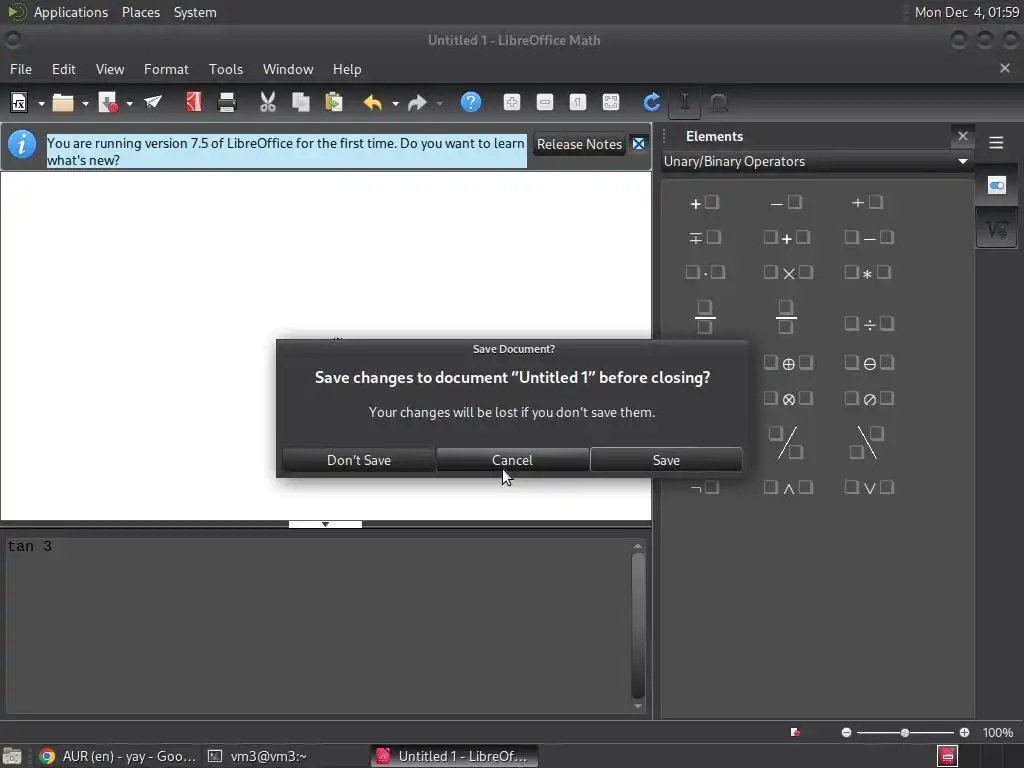Open the Window menu
Viewport: 1024px width, 768px height.
point(288,69)
